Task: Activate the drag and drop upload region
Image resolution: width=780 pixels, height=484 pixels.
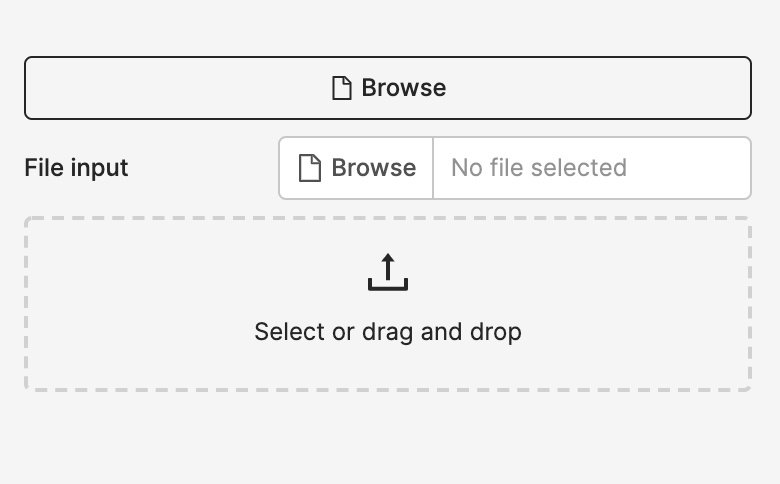Action: tap(388, 303)
